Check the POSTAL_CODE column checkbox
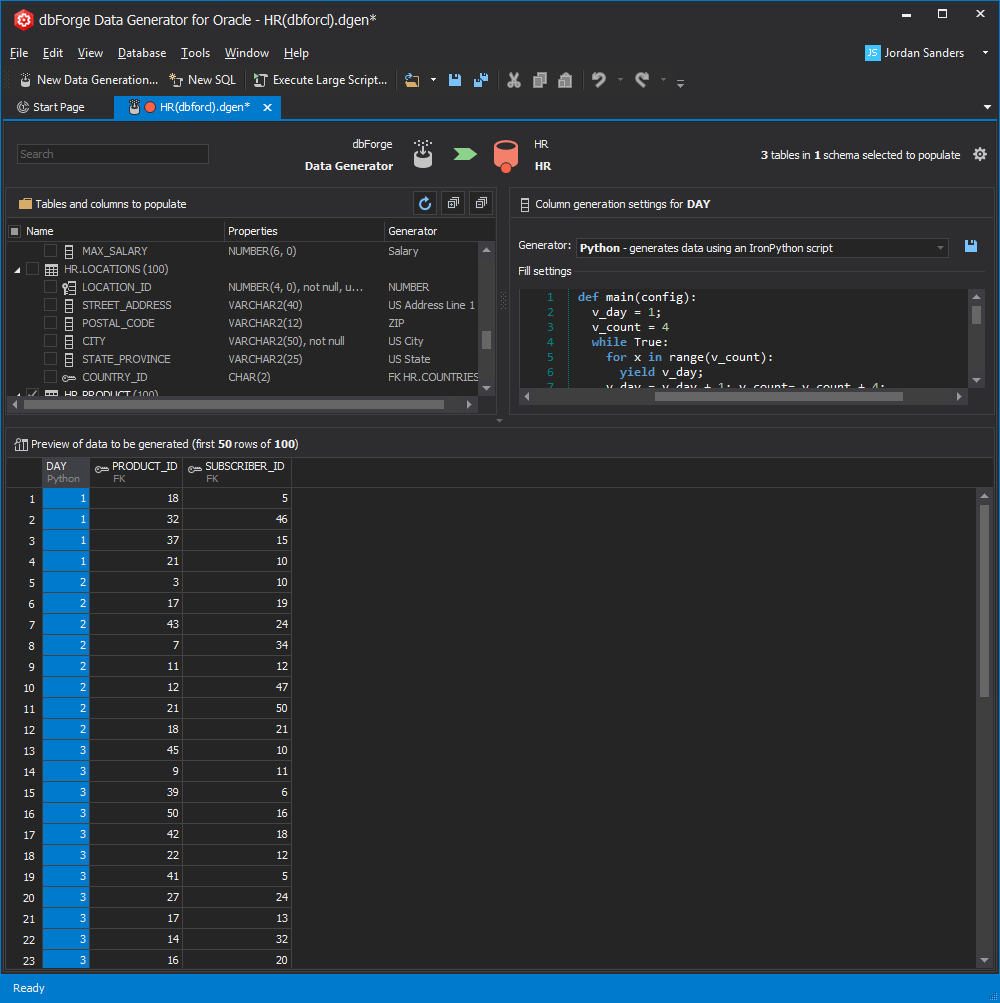1000x1003 pixels. (51, 322)
